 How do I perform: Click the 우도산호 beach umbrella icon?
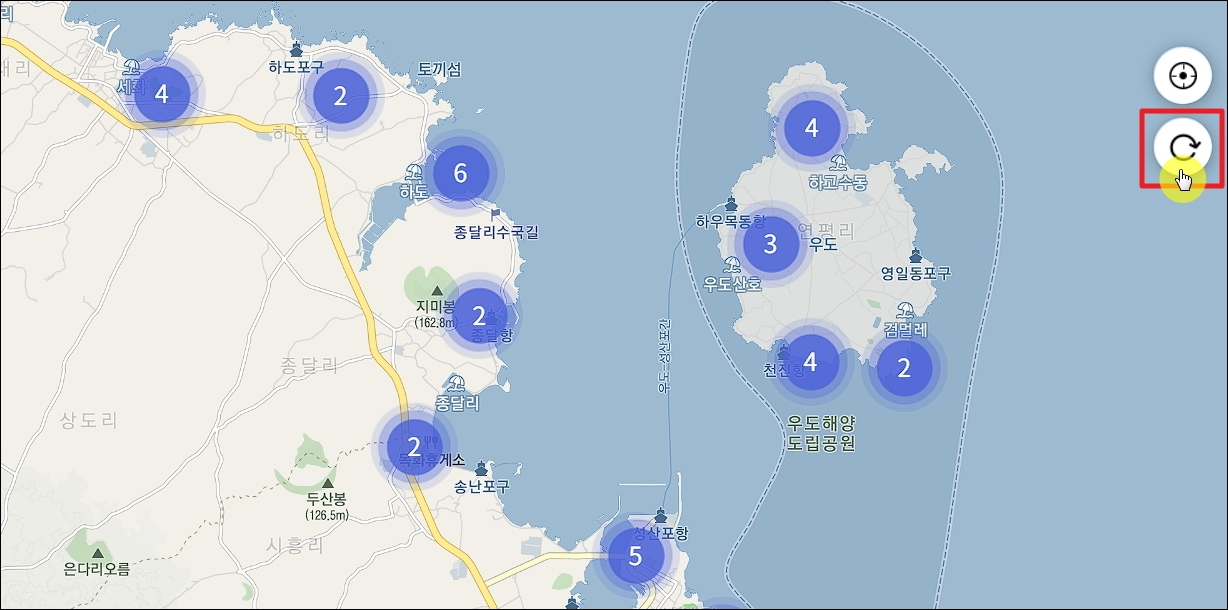tap(732, 265)
